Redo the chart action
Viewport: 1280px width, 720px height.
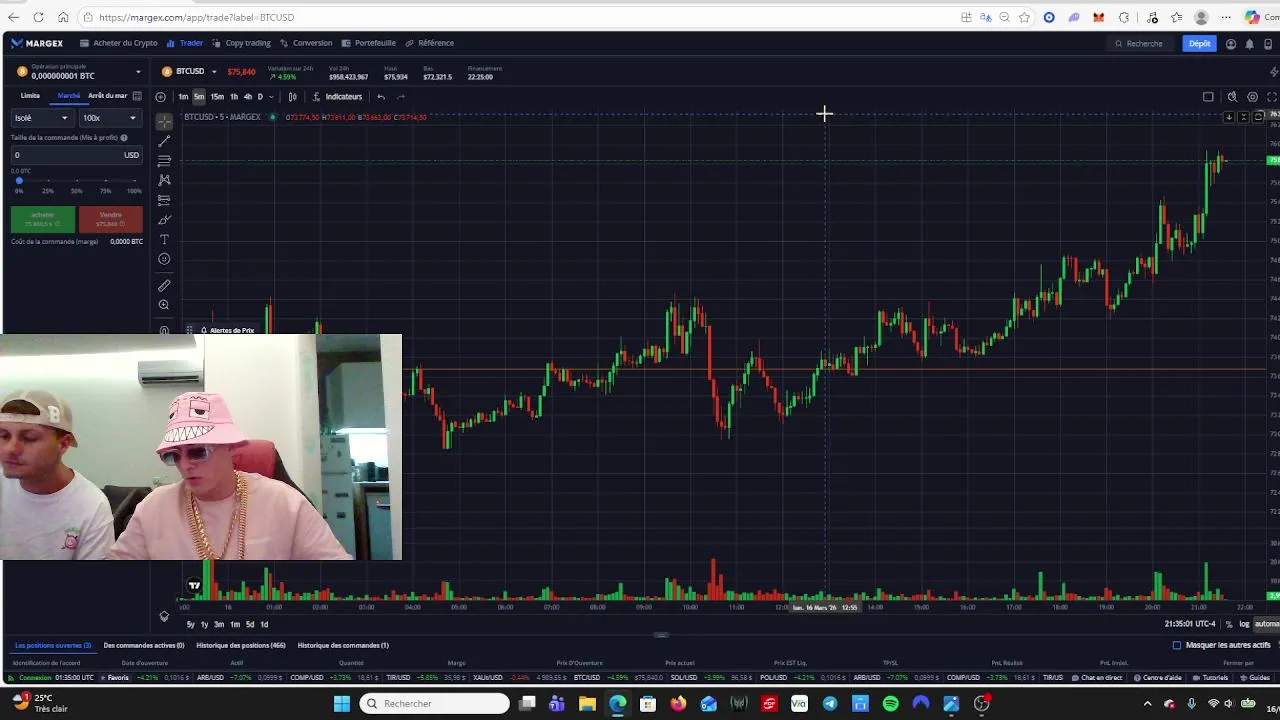pyautogui.click(x=401, y=97)
